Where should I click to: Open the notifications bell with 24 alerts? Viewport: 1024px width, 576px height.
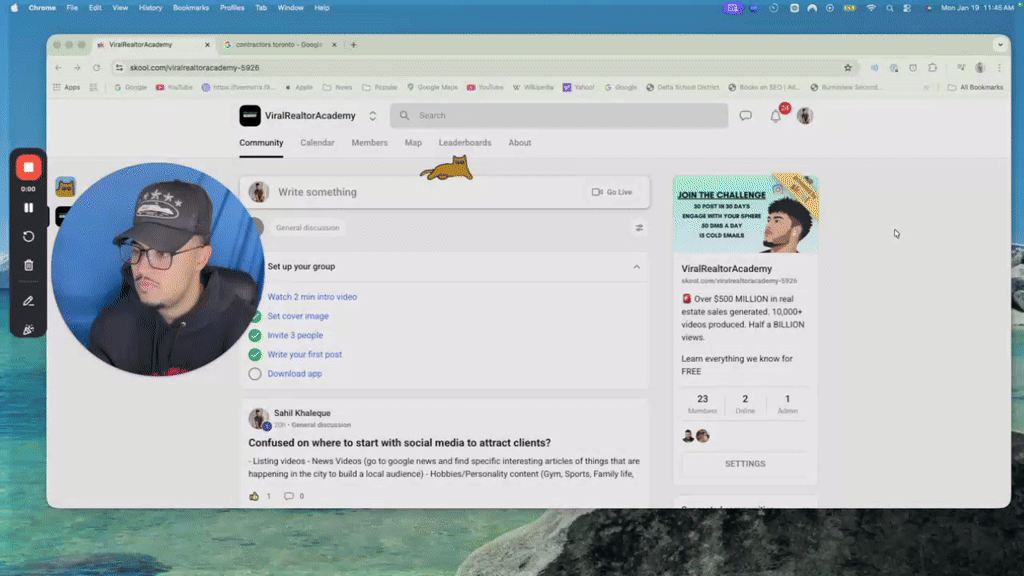[775, 116]
